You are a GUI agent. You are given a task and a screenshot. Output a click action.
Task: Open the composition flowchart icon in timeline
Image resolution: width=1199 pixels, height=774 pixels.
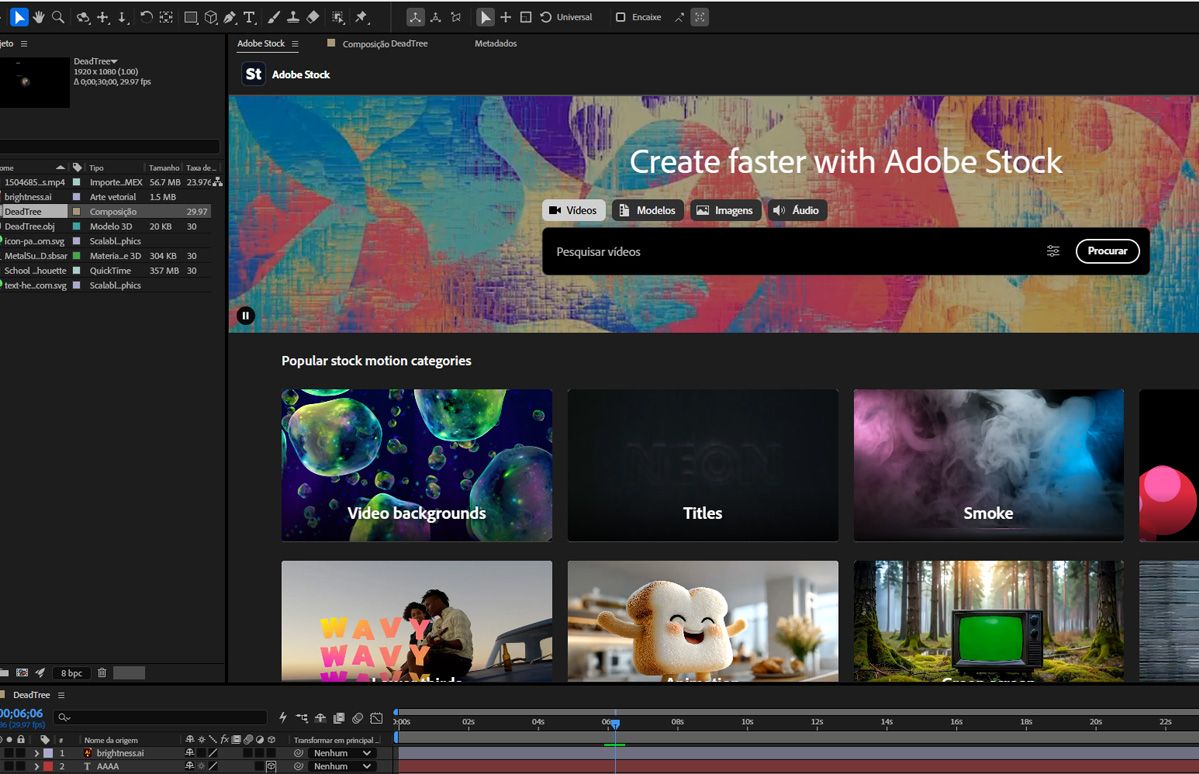coord(301,718)
